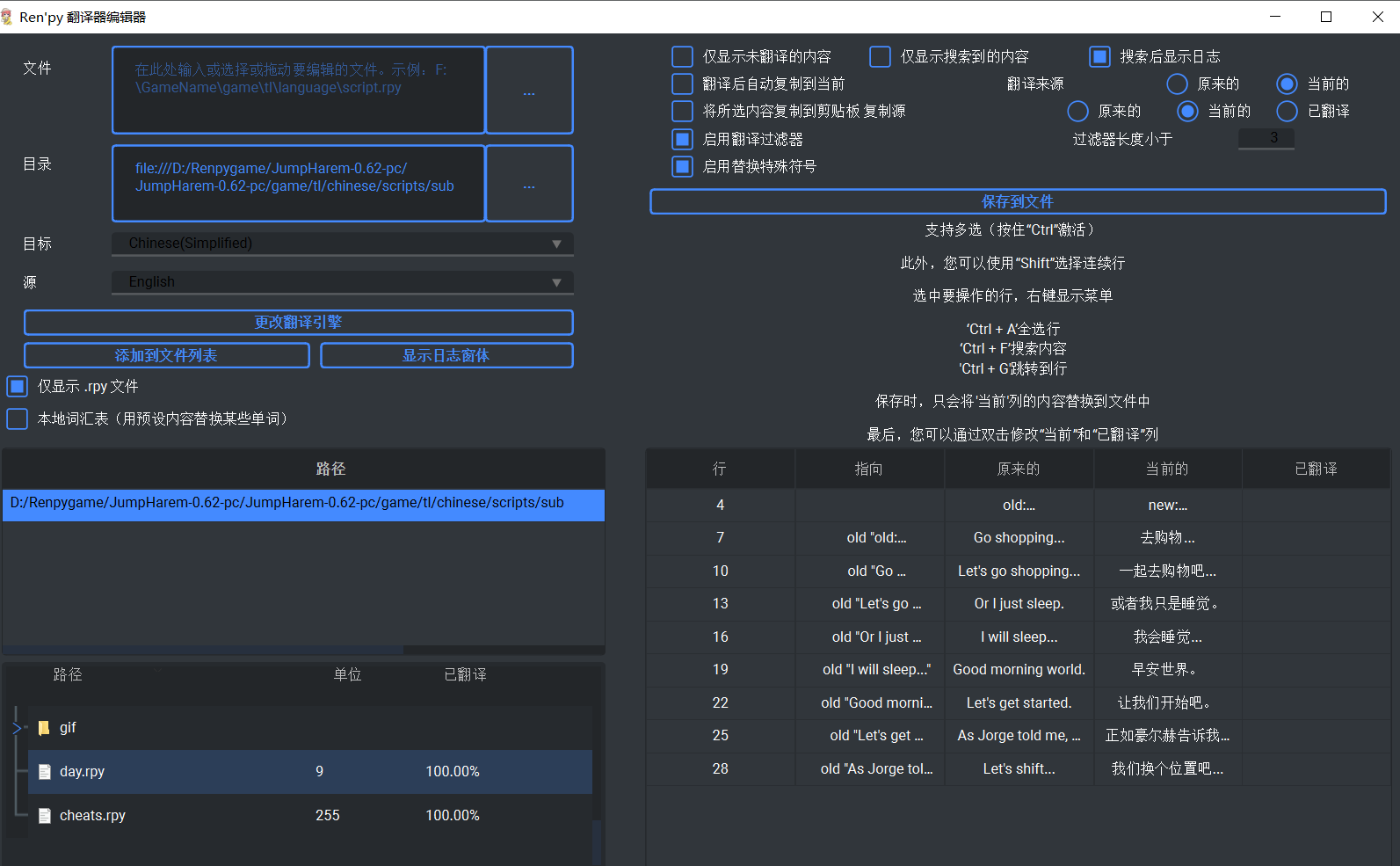Click the 添加到文件列表 button

pyautogui.click(x=167, y=355)
